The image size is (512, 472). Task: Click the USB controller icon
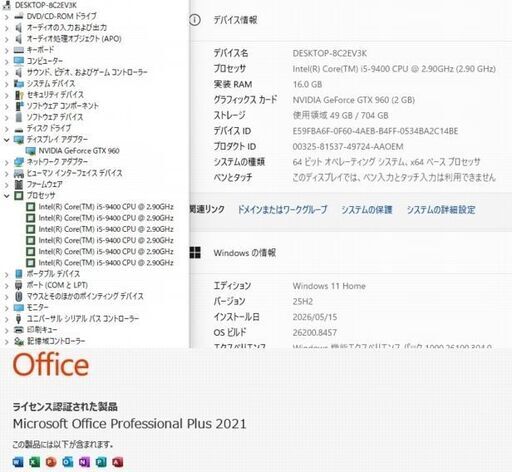19,319
